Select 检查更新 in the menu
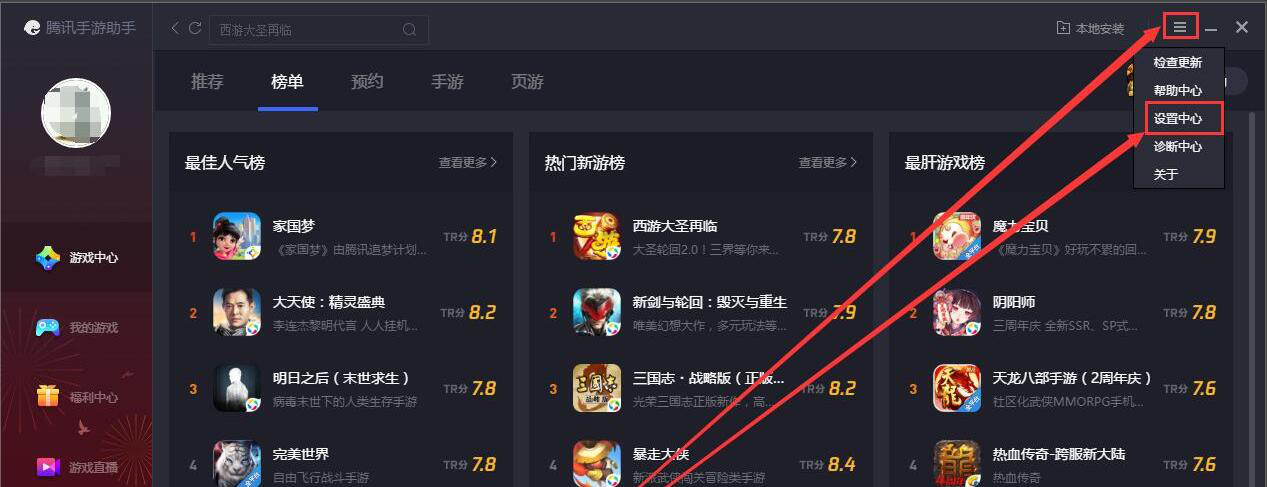The width and height of the screenshot is (1267, 487). [x=1178, y=62]
